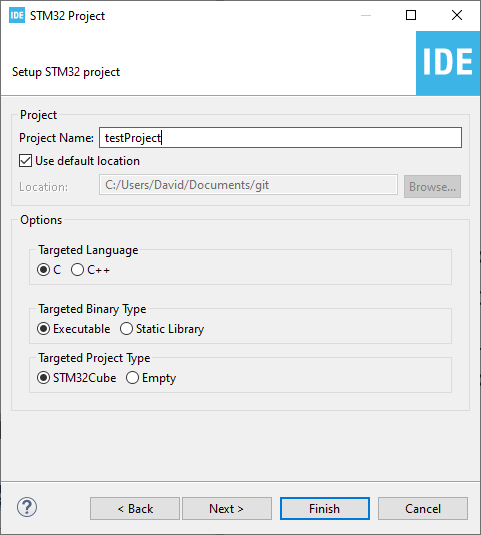Select Empty project type
The height and width of the screenshot is (535, 481).
(x=132, y=378)
